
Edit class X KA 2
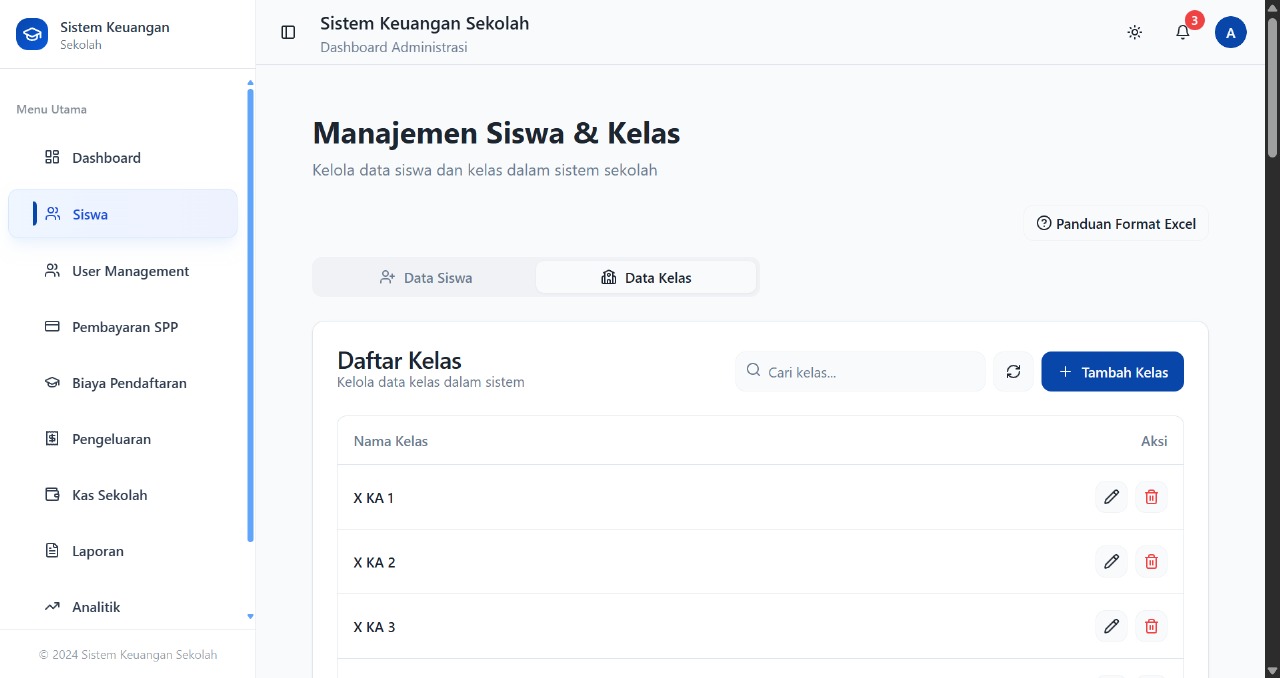tap(1111, 562)
